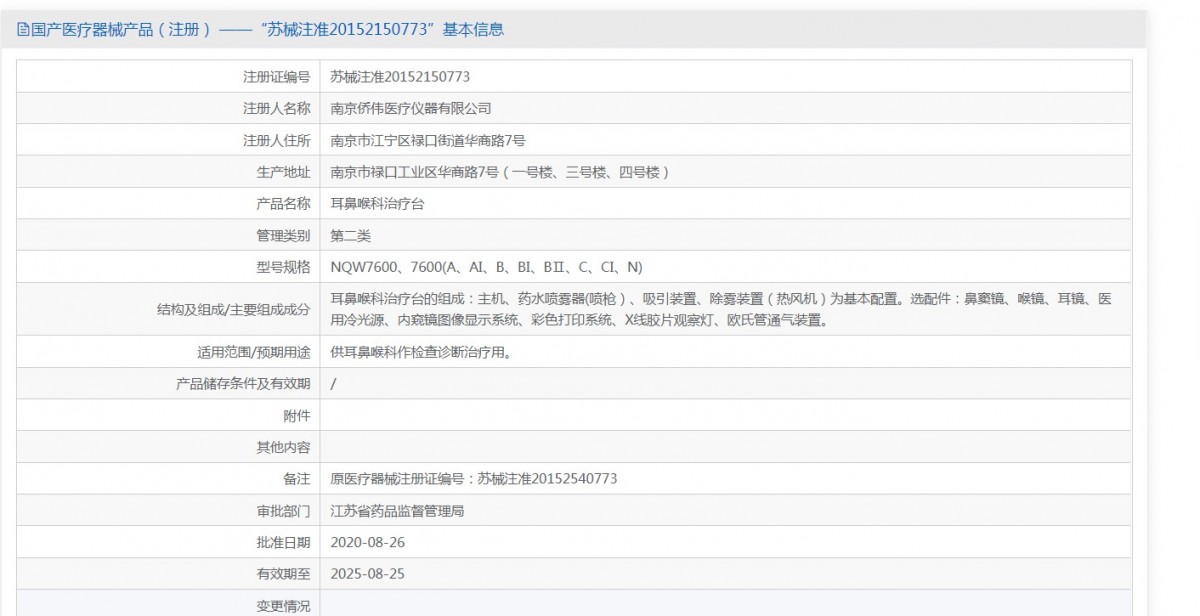
Task: Select approval date 2020-08-26
Action: [x=368, y=542]
